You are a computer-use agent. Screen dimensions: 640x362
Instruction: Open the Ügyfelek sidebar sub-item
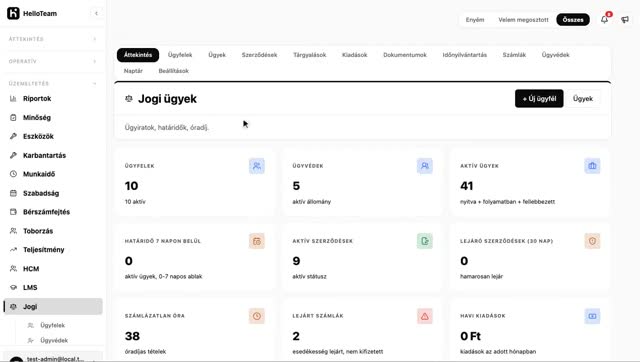click(x=53, y=325)
